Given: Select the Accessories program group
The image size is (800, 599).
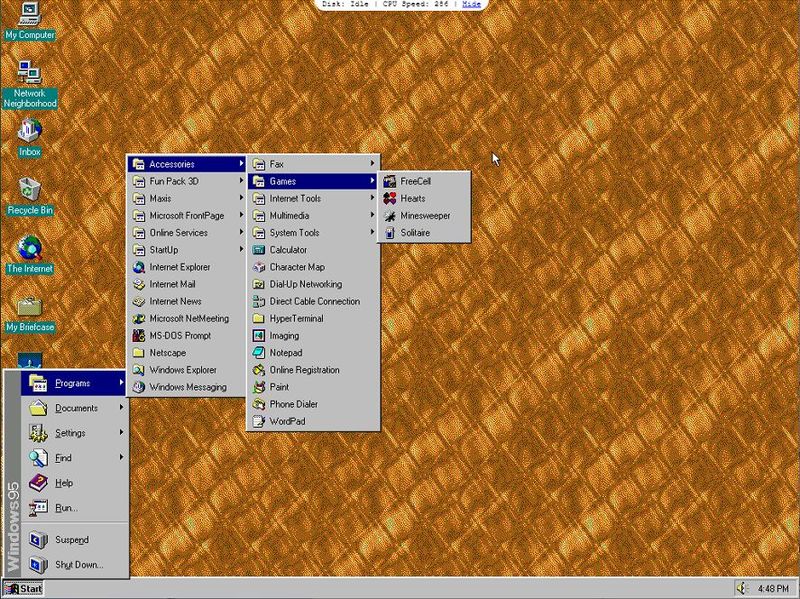Looking at the screenshot, I should [187, 164].
